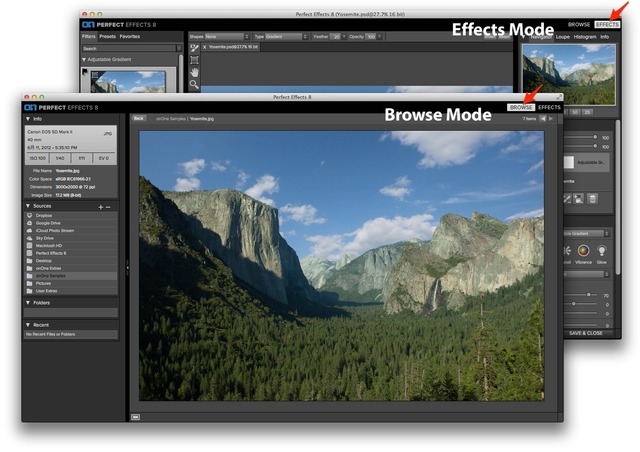The width and height of the screenshot is (640, 452).
Task: Click SAVE & CLOSE button
Action: [x=586, y=333]
